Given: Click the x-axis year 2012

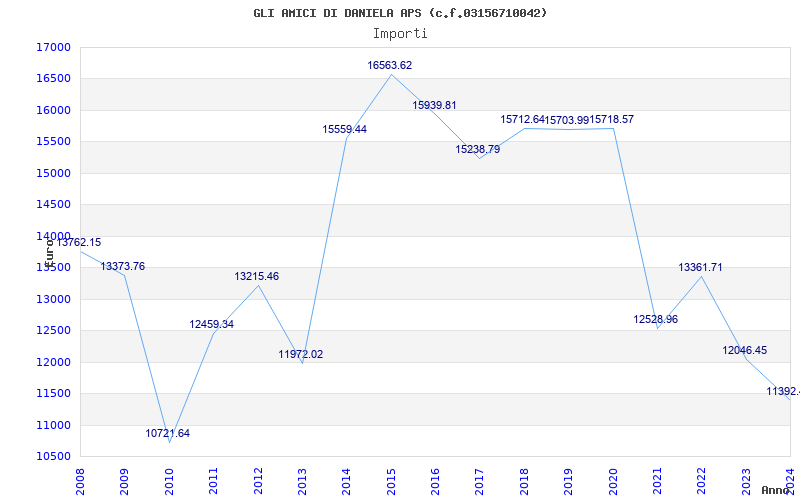Looking at the screenshot, I should click(258, 481).
